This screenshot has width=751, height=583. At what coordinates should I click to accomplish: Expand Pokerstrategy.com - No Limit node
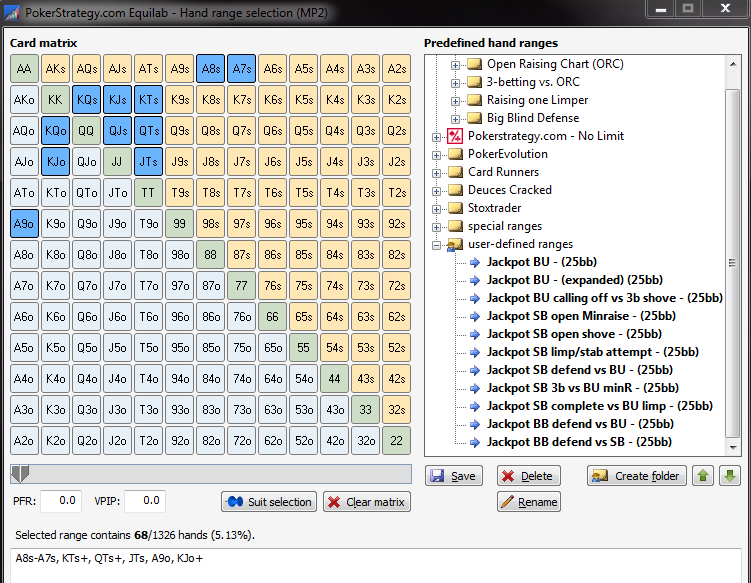tap(436, 137)
